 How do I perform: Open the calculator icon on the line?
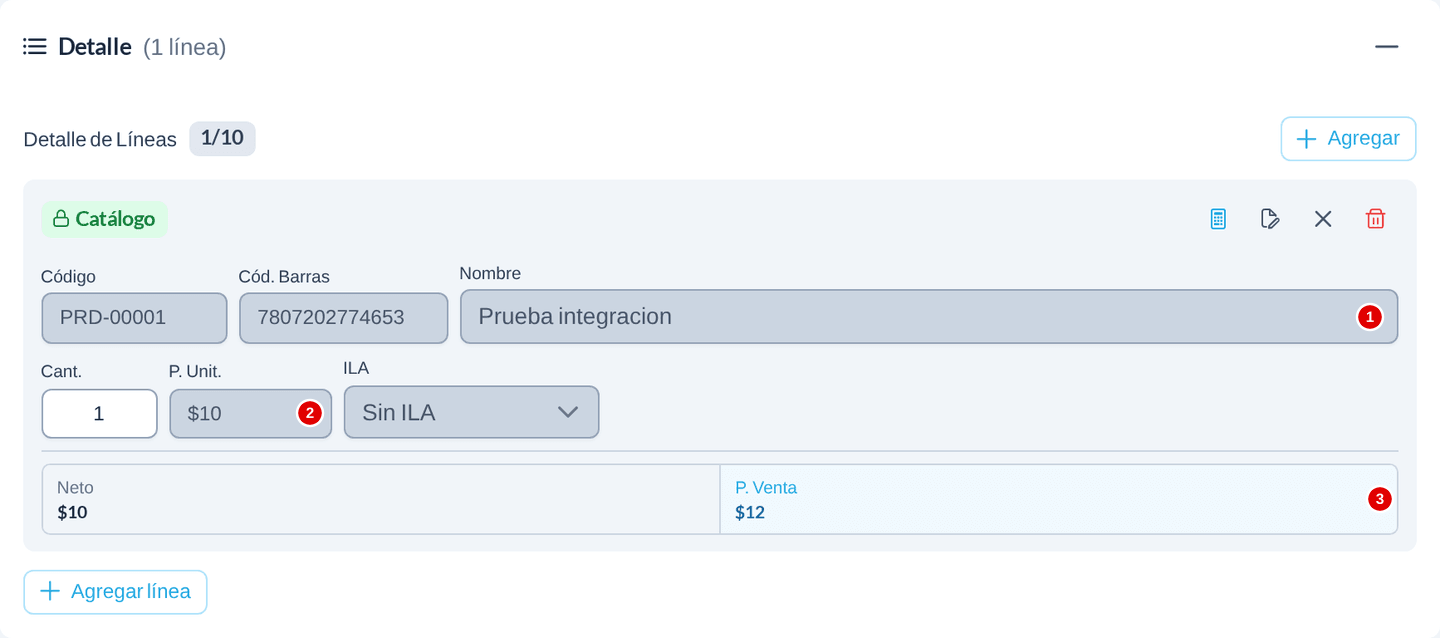point(1218,219)
